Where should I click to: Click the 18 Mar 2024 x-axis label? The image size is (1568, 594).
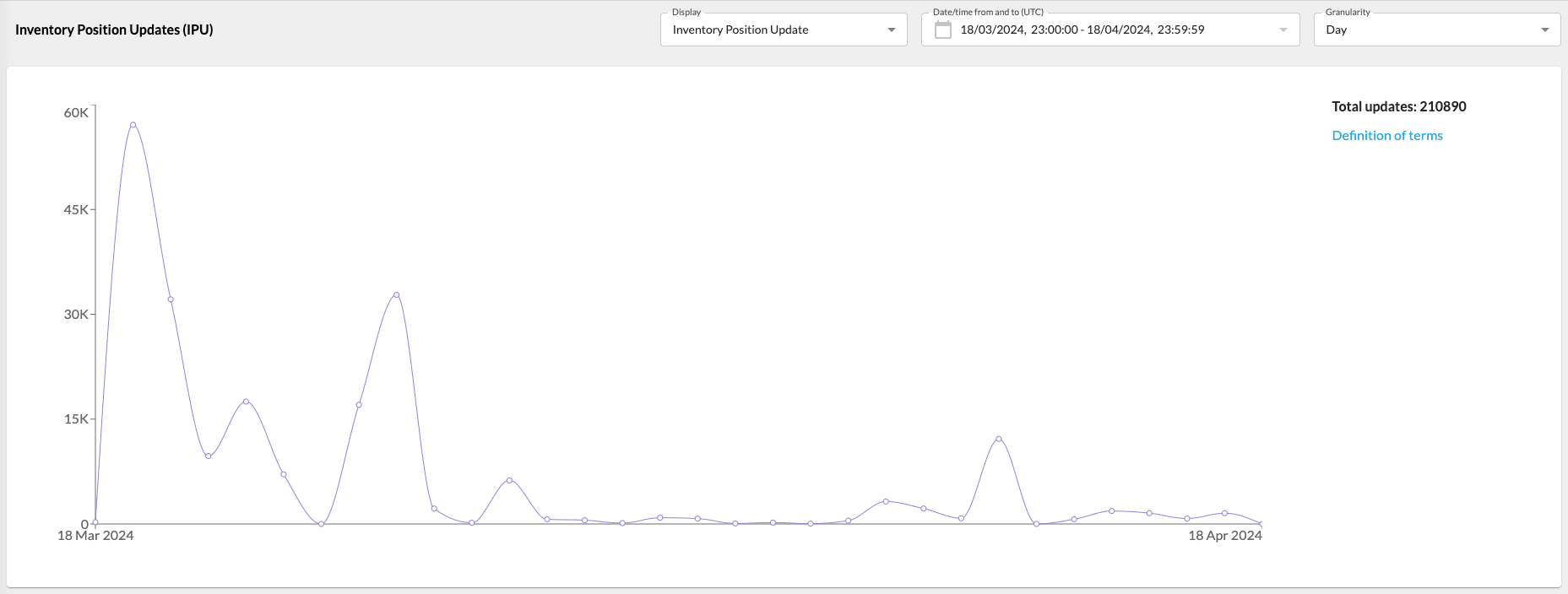[x=95, y=536]
